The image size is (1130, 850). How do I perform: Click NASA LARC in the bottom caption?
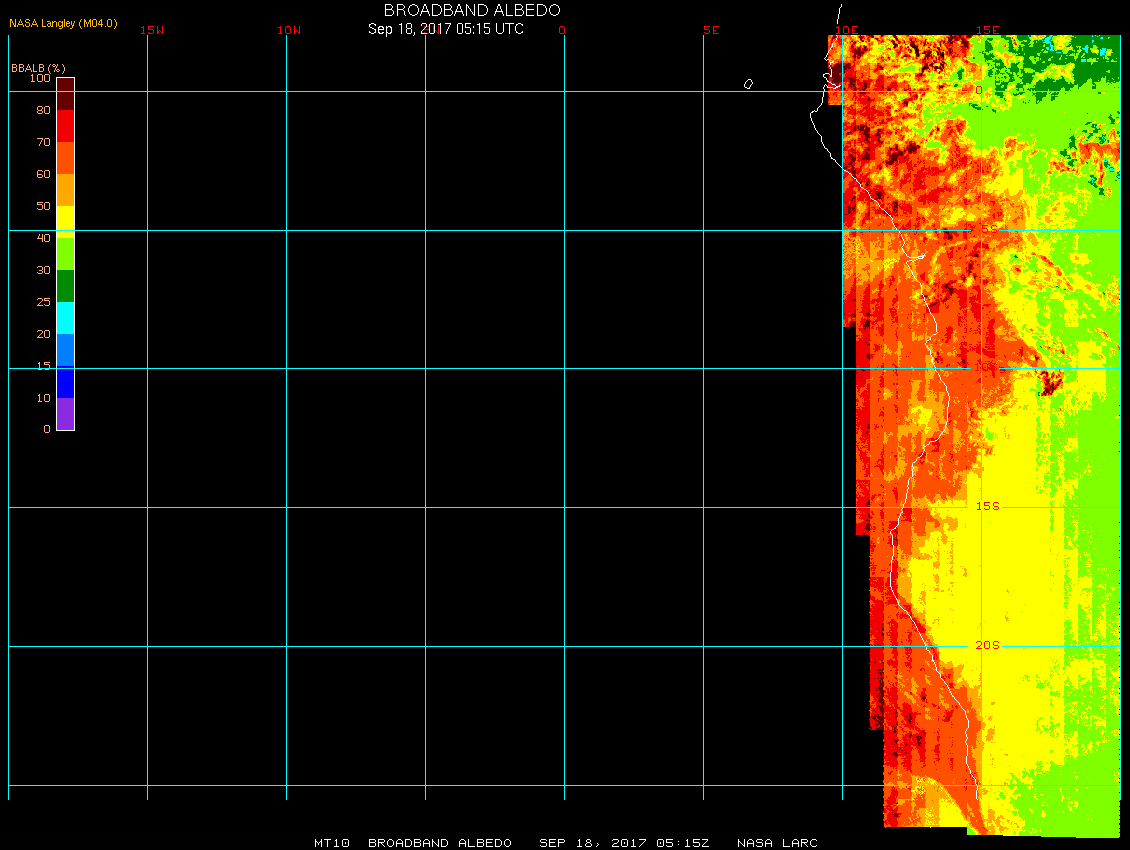(777, 843)
